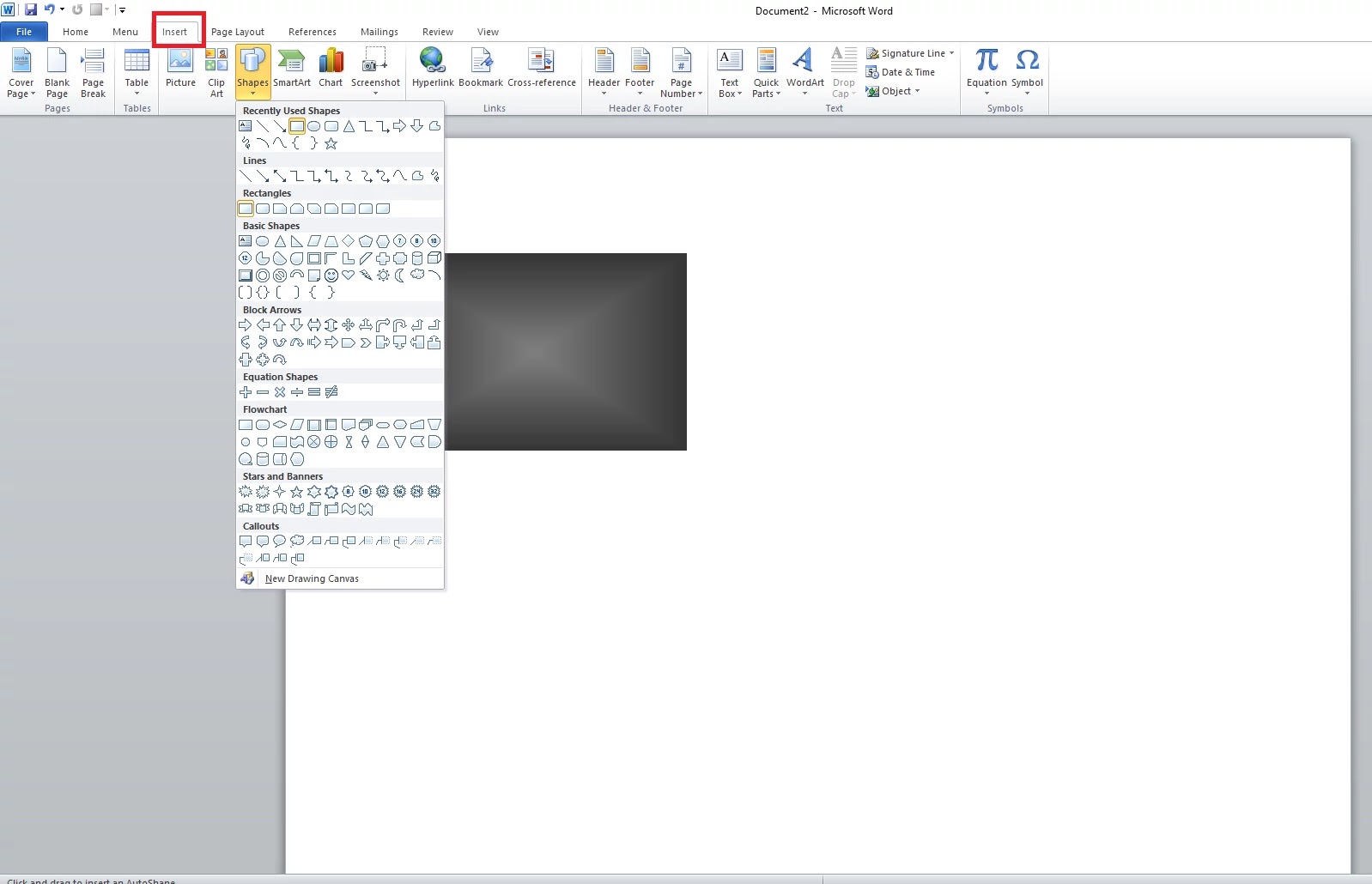Switch to the Home tab
The image size is (1372, 884).
[76, 32]
